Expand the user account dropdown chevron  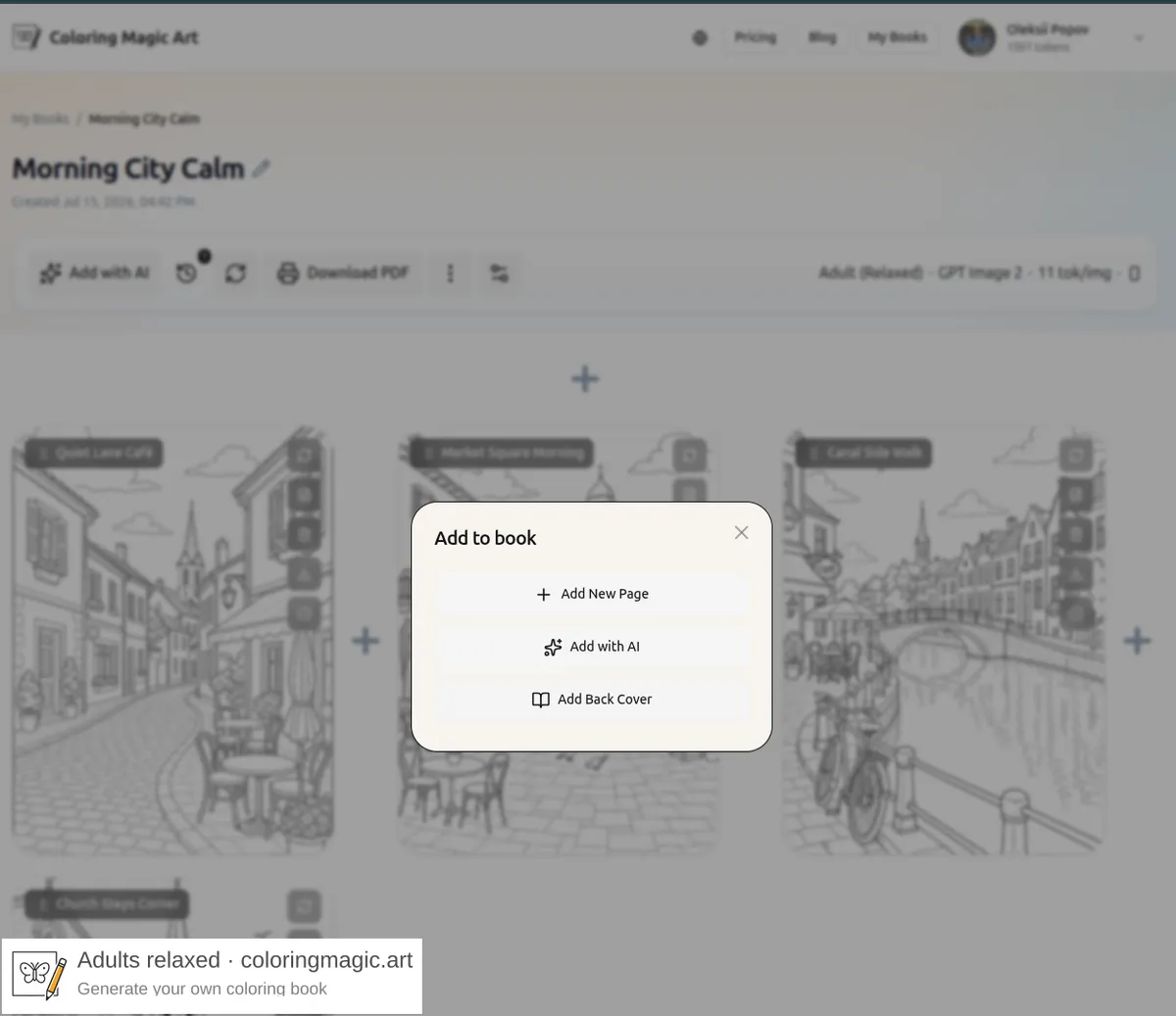(x=1139, y=38)
